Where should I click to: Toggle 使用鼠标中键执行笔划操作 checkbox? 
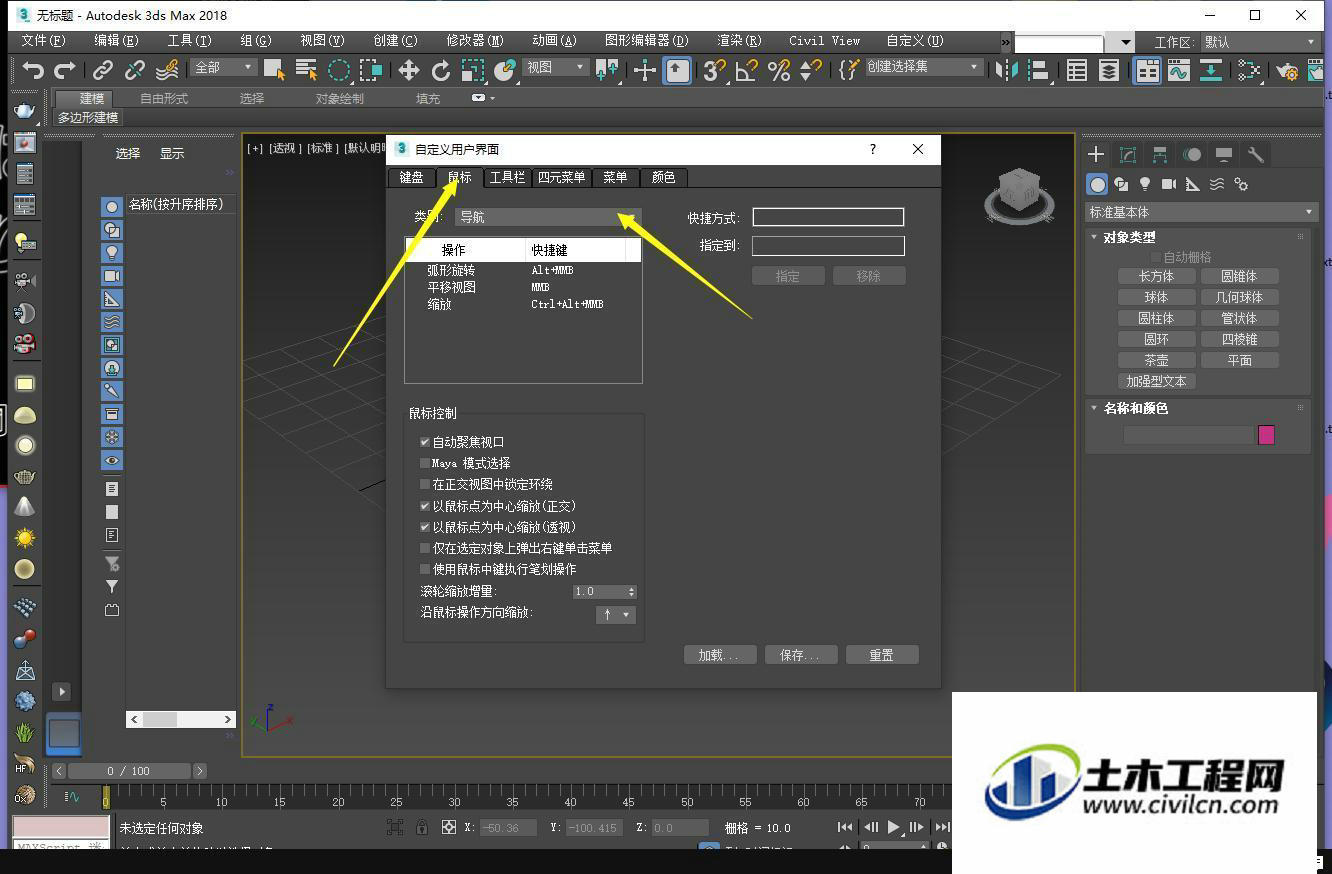[x=425, y=569]
